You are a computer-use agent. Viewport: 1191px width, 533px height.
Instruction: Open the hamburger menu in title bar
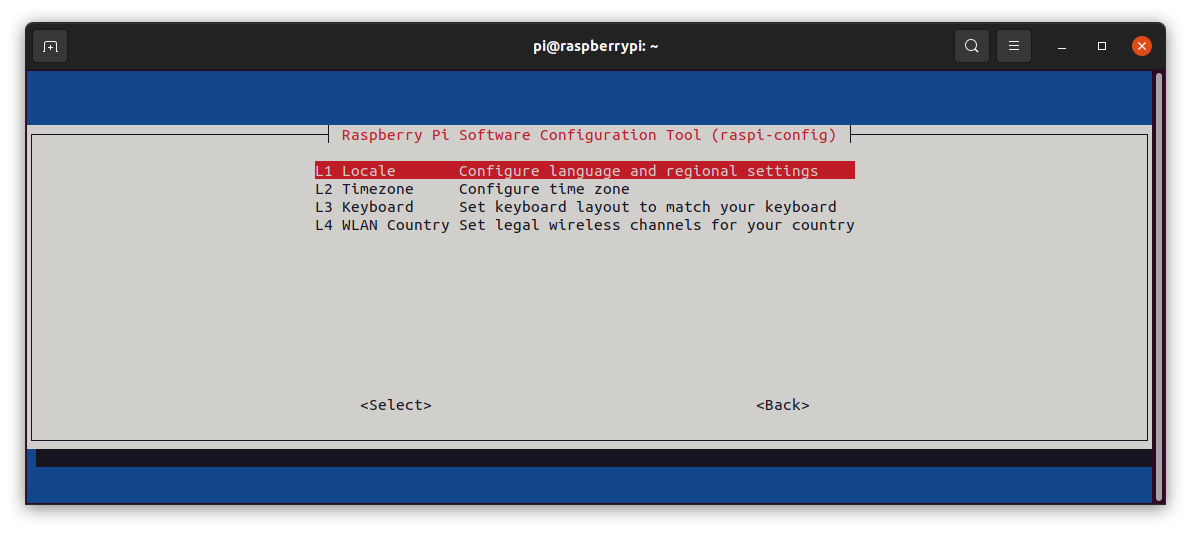[1013, 46]
